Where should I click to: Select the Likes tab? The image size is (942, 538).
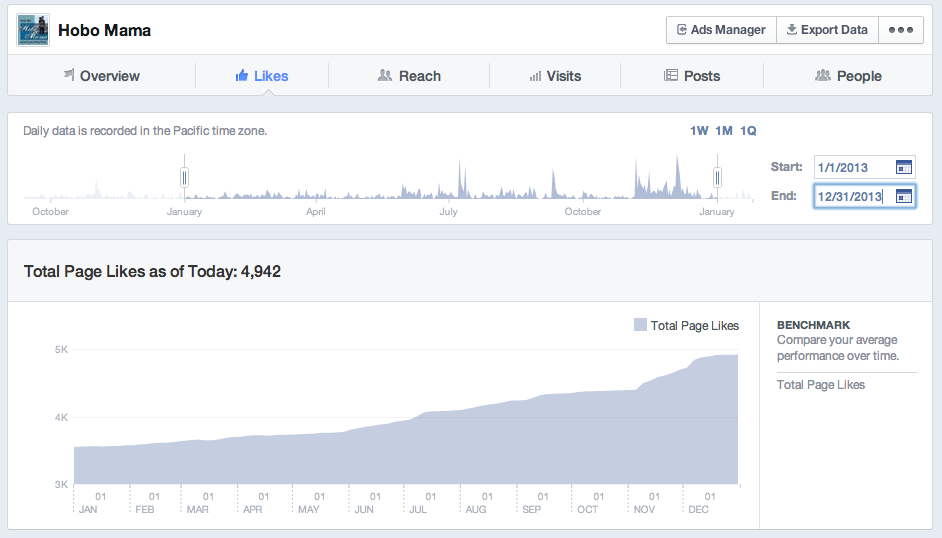[x=262, y=76]
